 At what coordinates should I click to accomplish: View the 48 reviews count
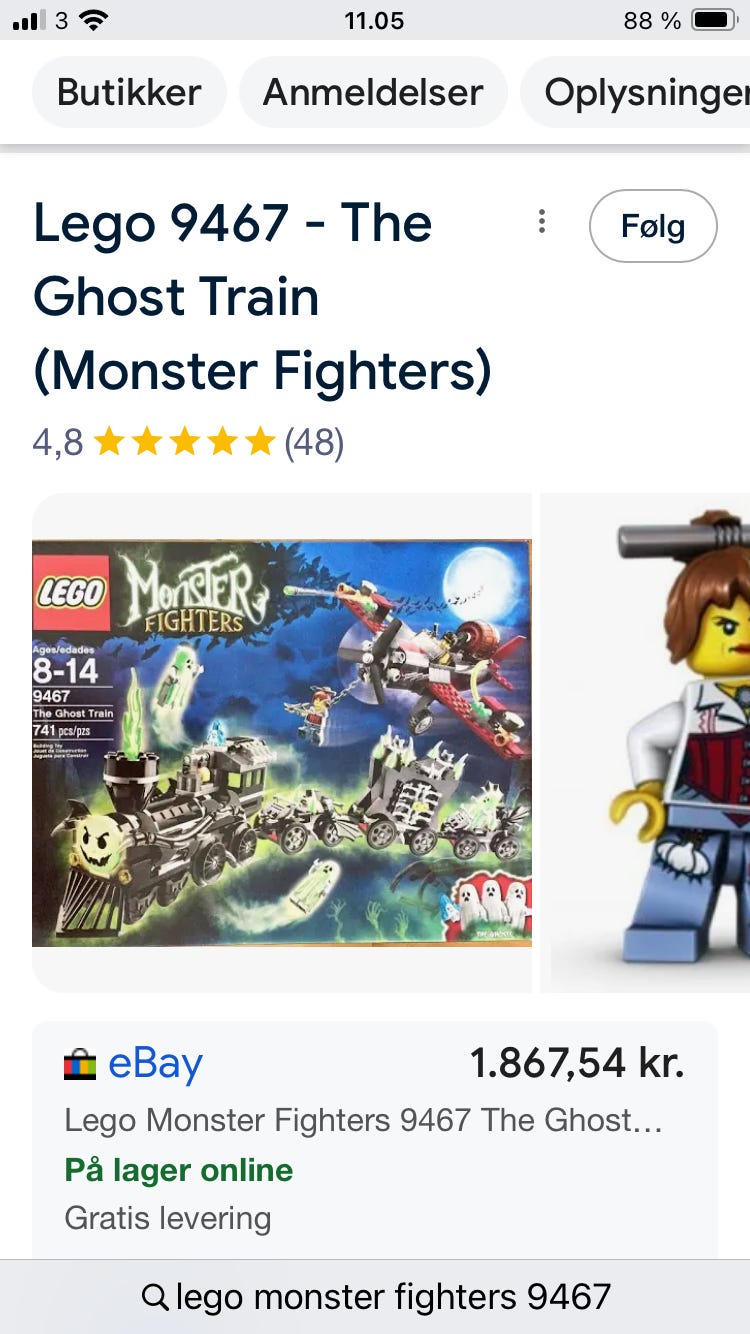pyautogui.click(x=314, y=442)
